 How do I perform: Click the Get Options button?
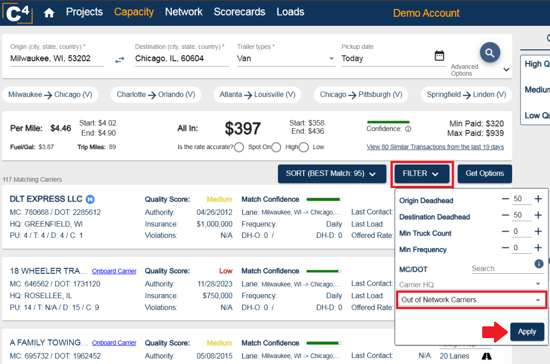(x=485, y=174)
